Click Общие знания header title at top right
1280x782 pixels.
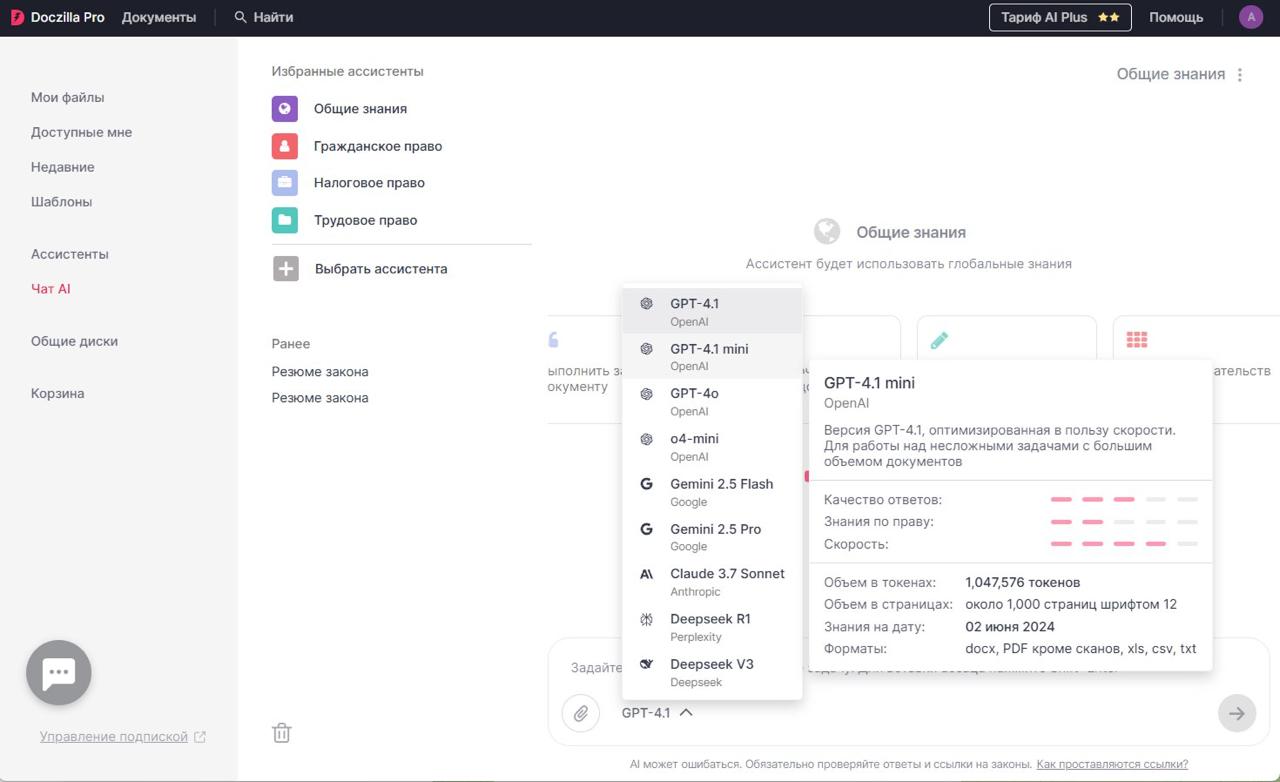pos(1171,74)
